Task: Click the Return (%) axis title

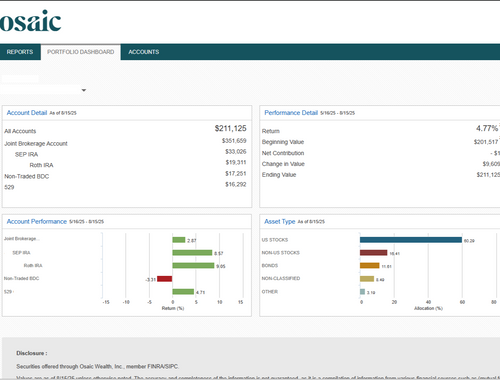Action: (x=173, y=308)
